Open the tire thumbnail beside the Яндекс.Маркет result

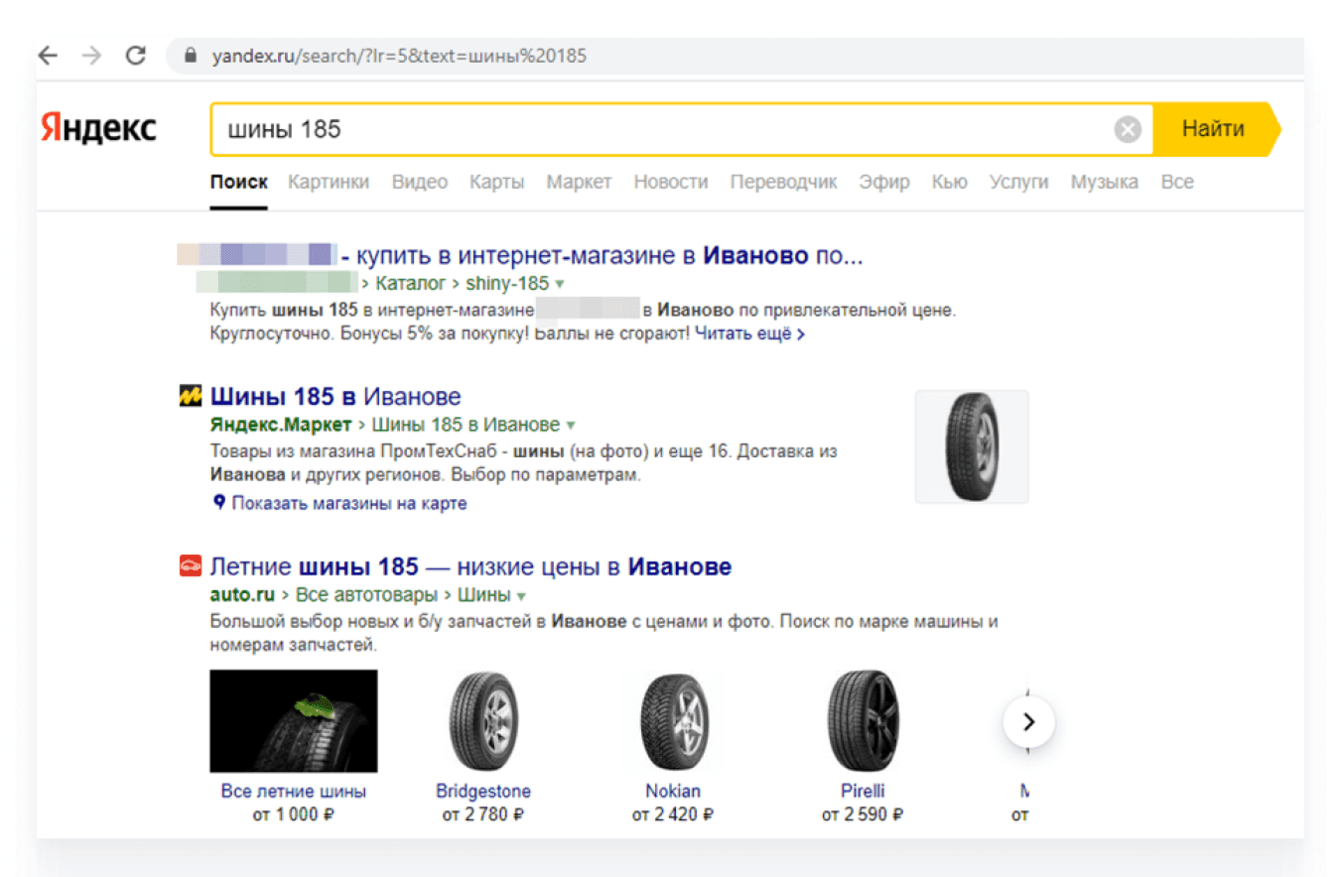click(971, 446)
